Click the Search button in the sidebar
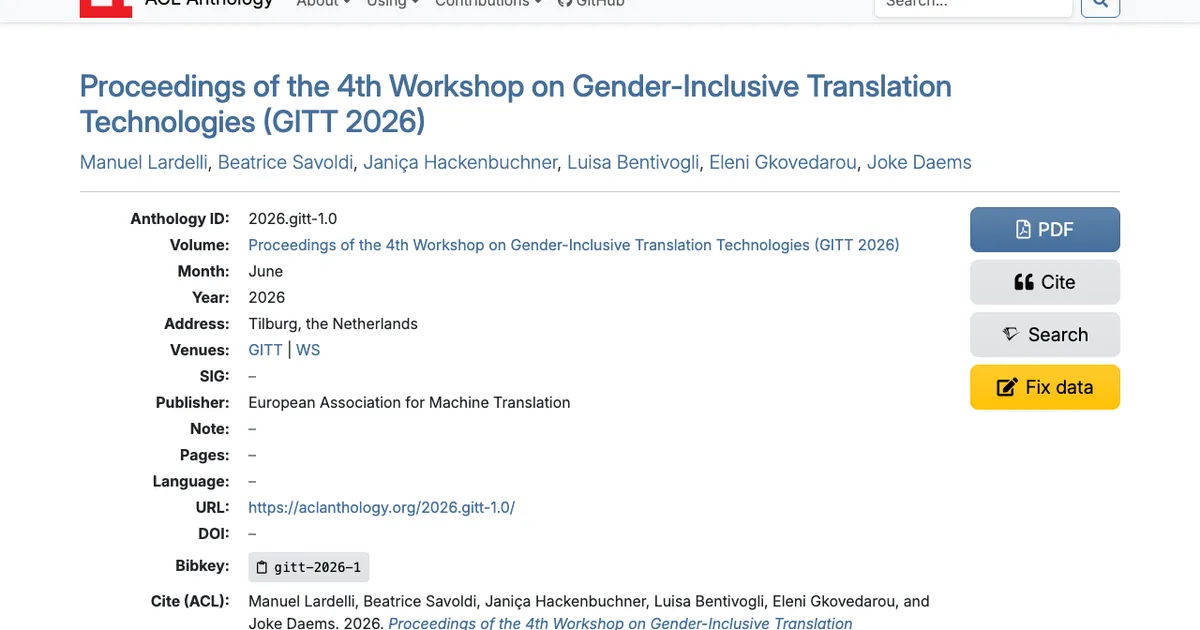This screenshot has width=1200, height=630. point(1045,335)
